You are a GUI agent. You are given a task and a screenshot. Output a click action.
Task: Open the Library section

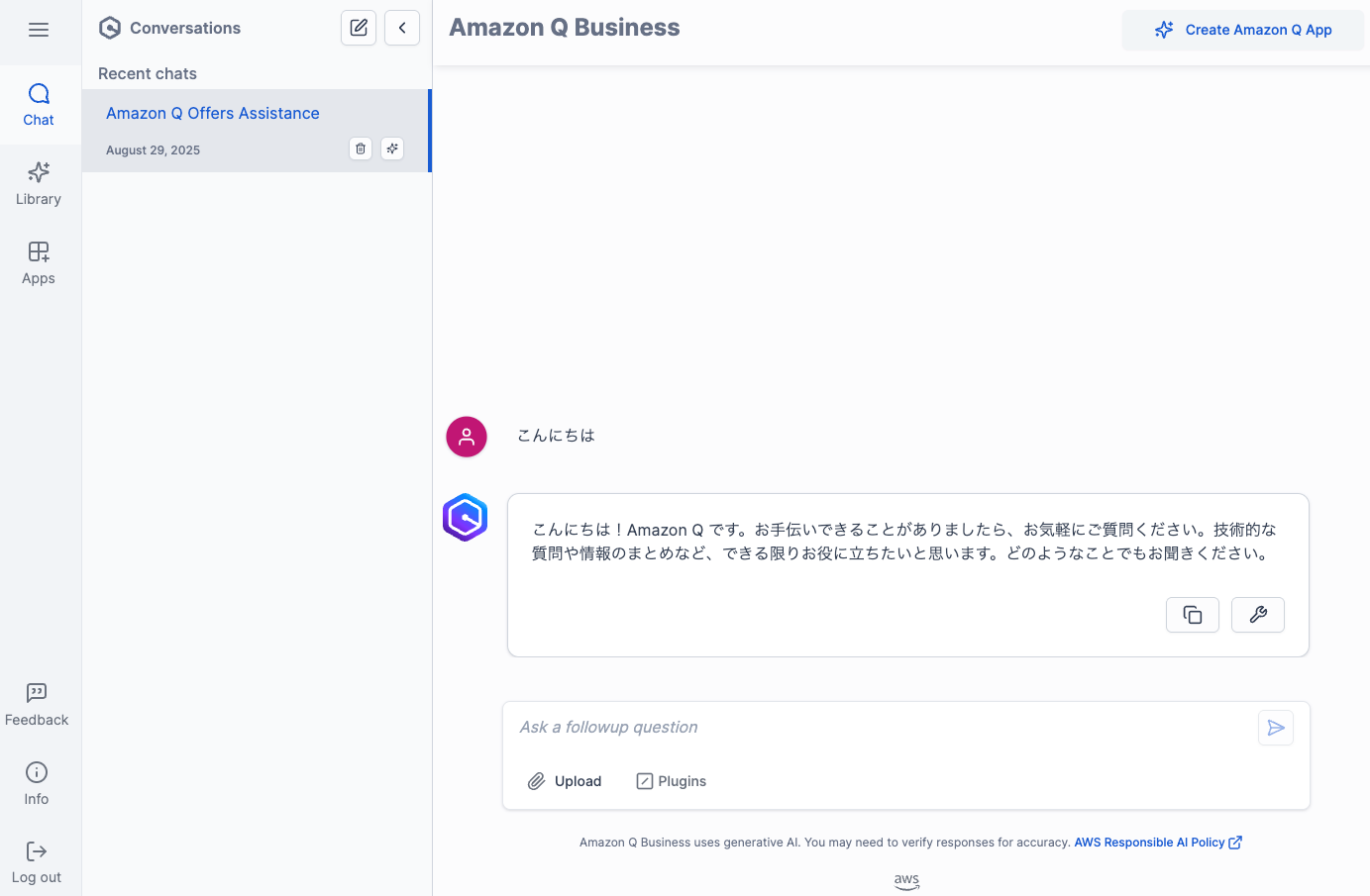pyautogui.click(x=39, y=184)
